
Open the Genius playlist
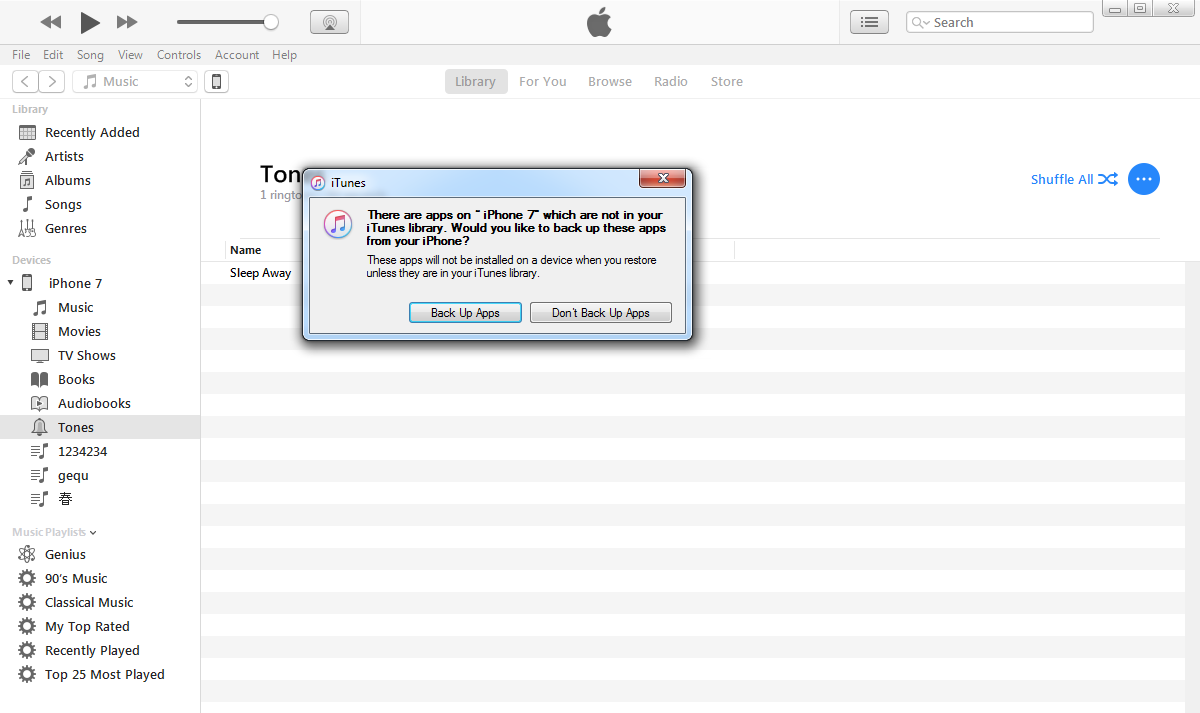[65, 554]
